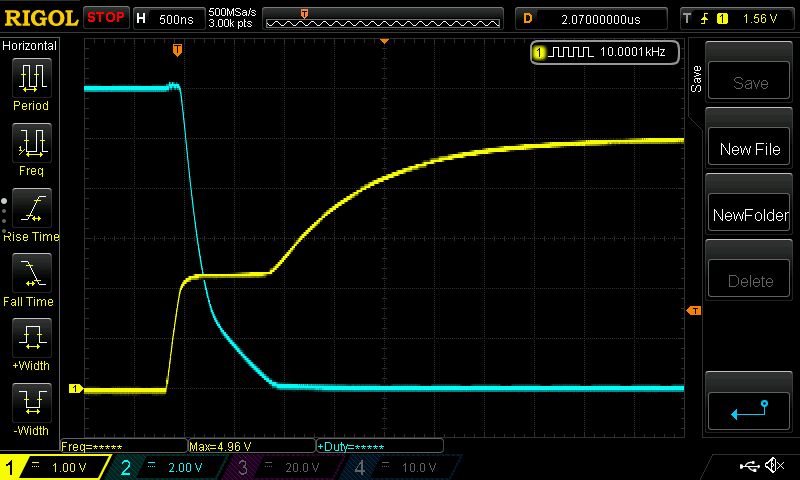The width and height of the screenshot is (800, 480).
Task: Click the red STOP status indicator
Action: (x=106, y=18)
